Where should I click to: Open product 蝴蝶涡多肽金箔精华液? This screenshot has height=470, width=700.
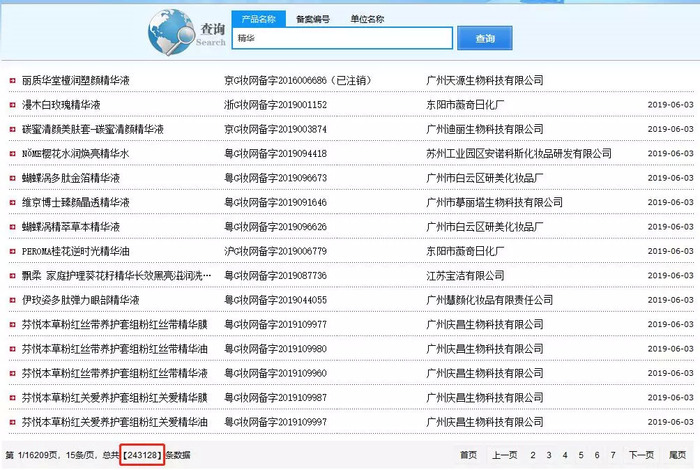click(71, 178)
